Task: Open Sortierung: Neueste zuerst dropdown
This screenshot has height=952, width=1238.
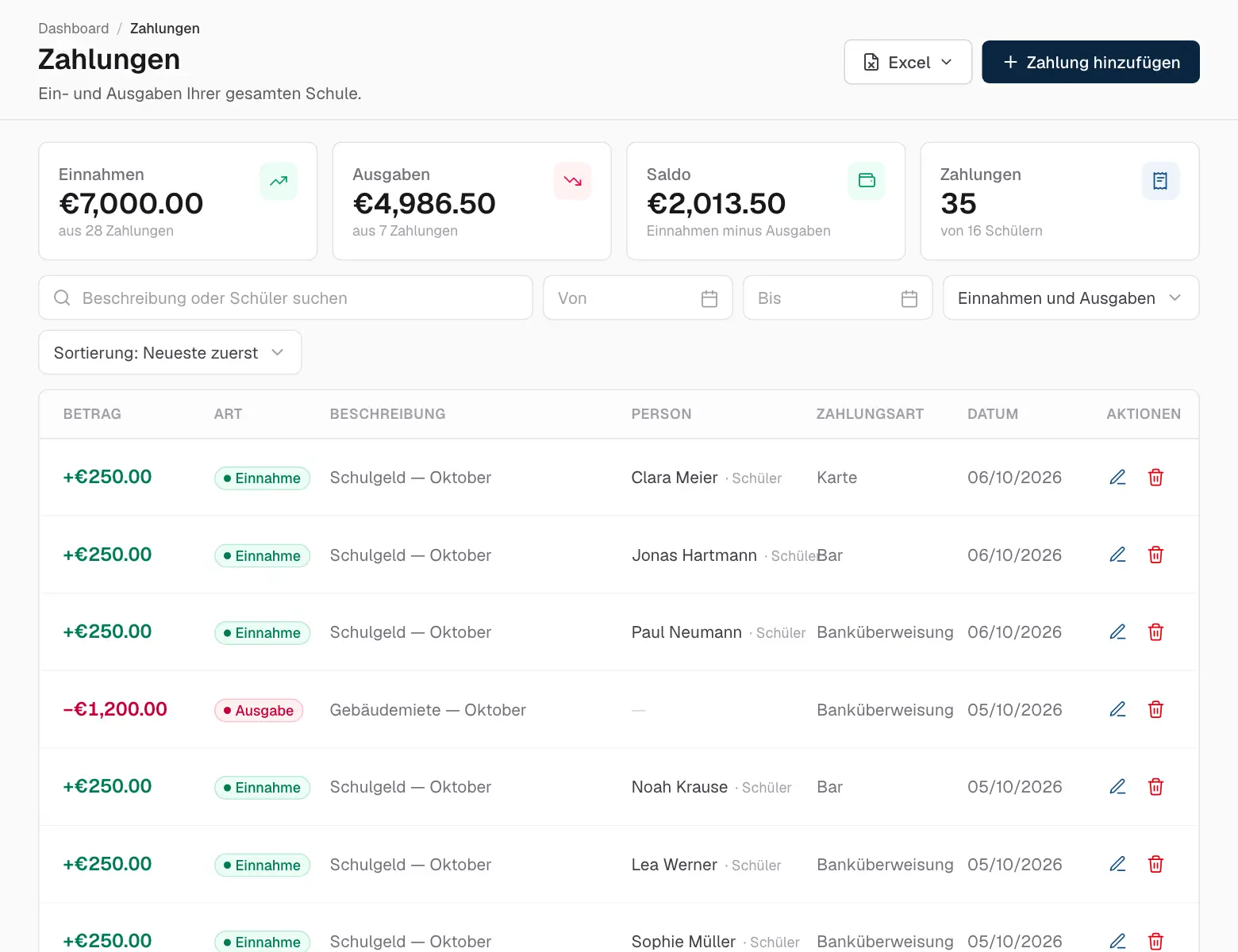Action: 170,352
